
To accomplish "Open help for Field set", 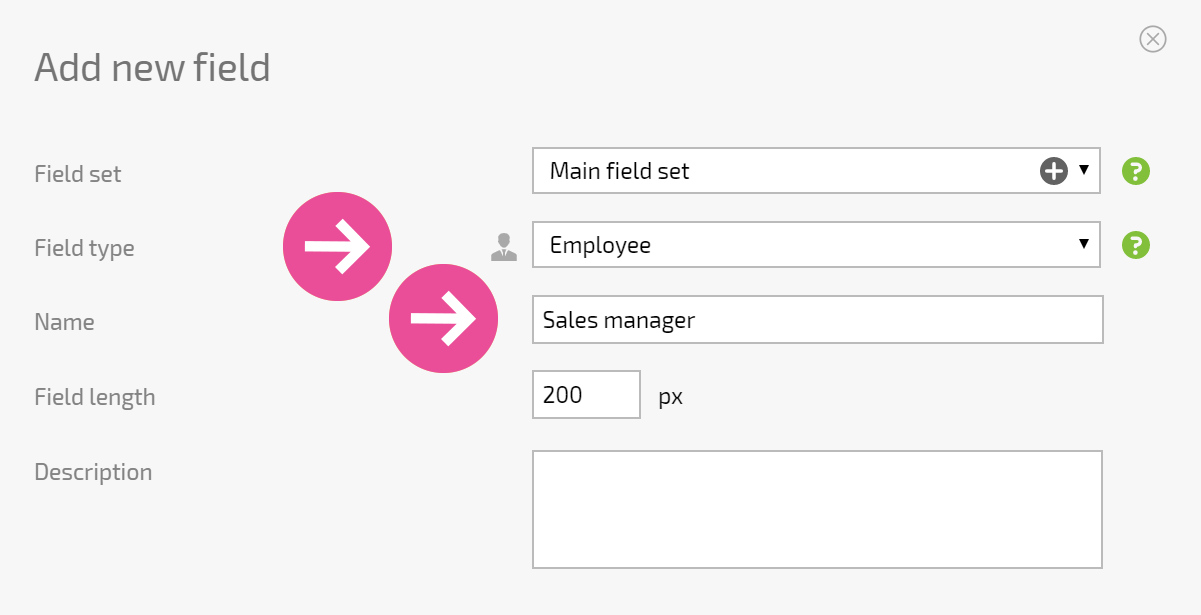I will click(1136, 171).
